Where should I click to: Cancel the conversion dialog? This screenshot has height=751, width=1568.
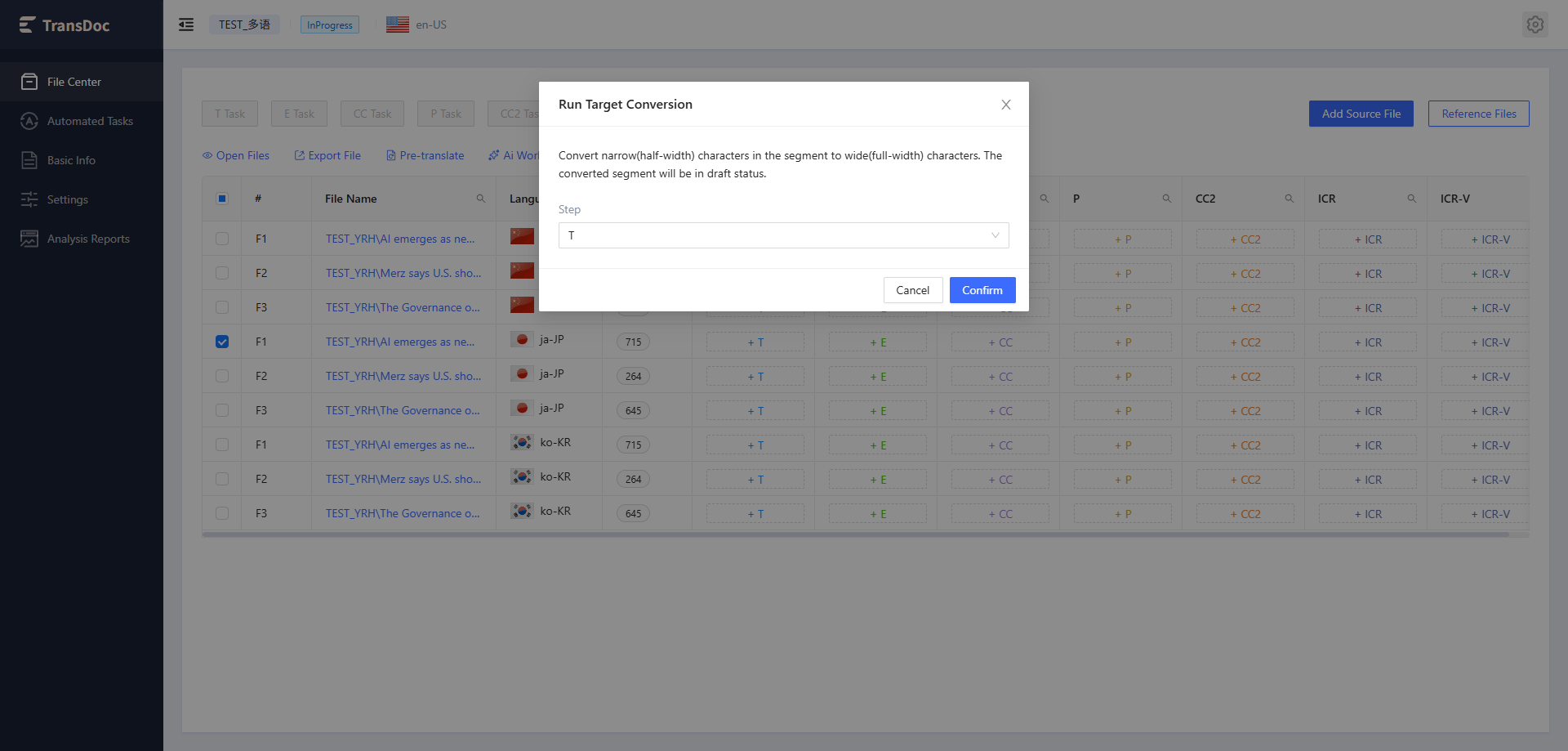click(x=913, y=290)
